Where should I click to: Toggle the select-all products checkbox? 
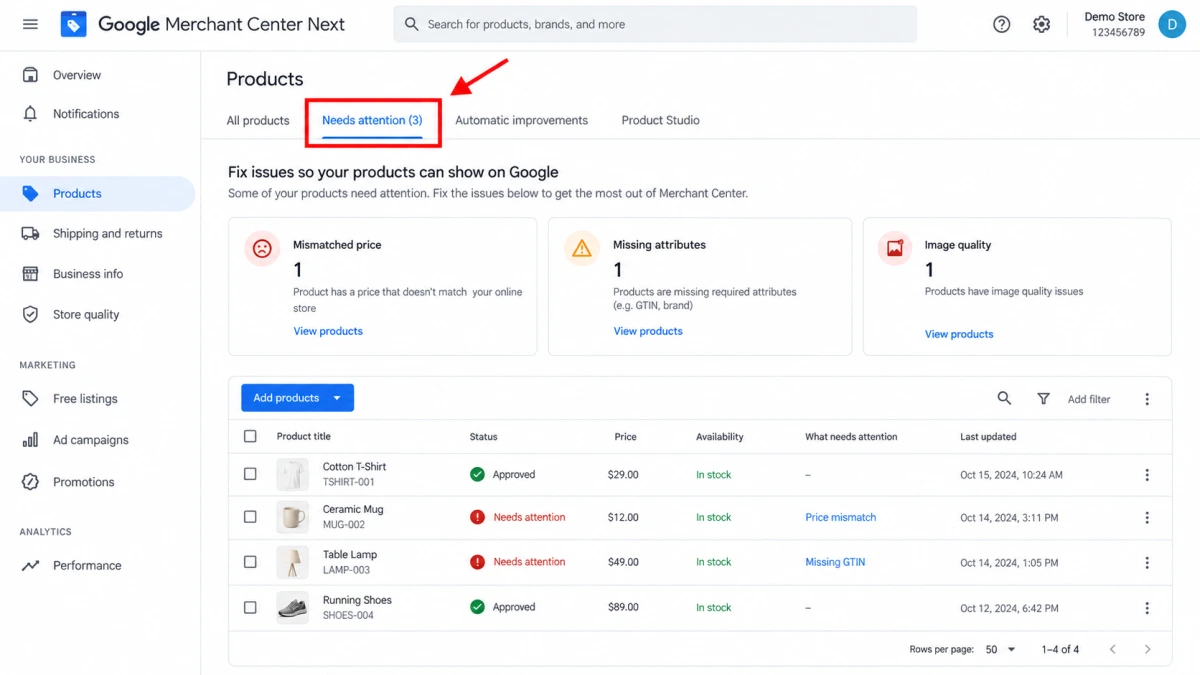coord(250,436)
